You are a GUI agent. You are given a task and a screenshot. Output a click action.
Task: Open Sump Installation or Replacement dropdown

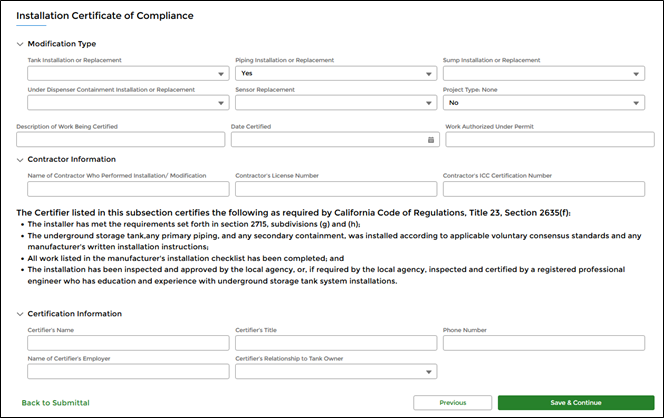[544, 74]
